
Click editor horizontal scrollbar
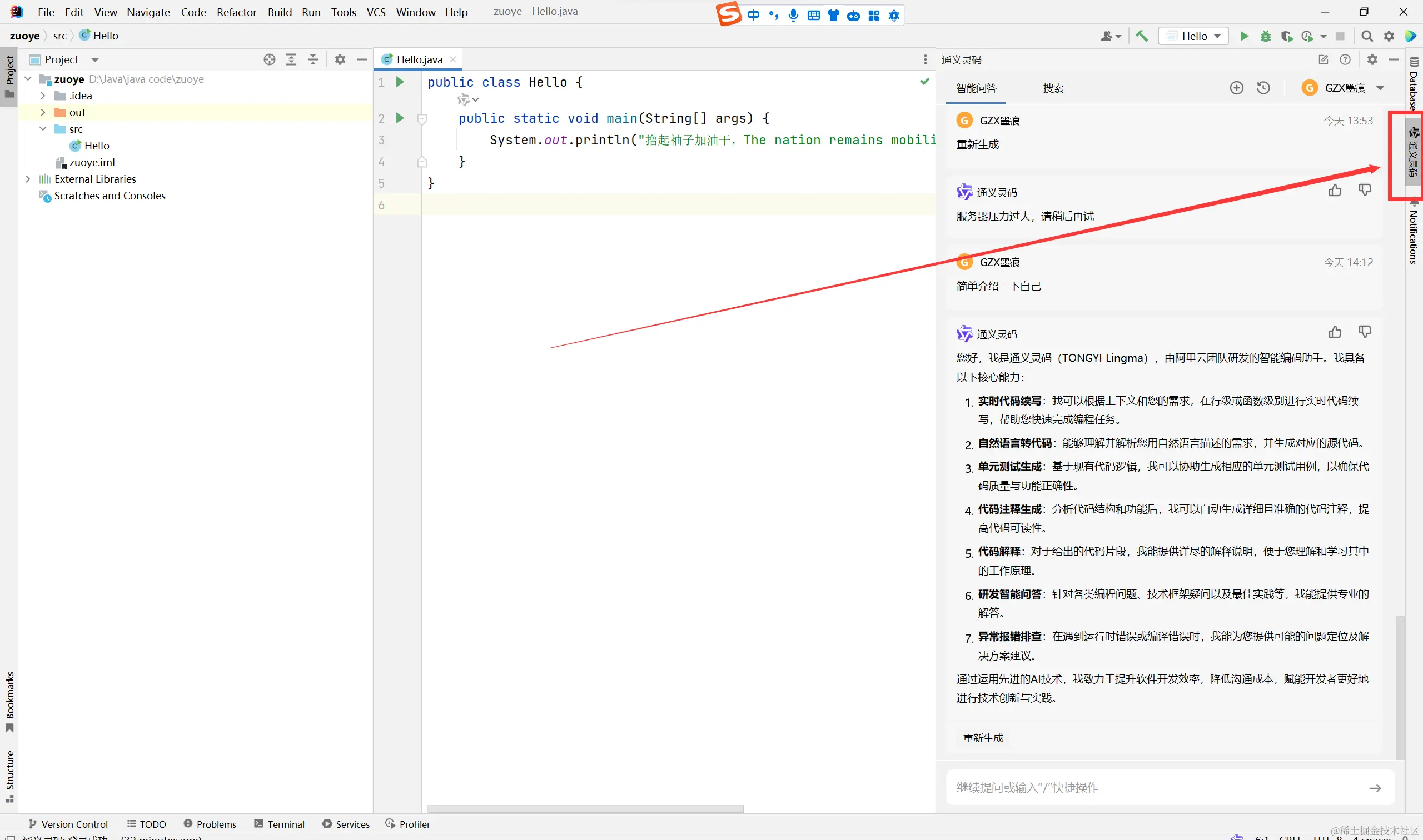coord(585,809)
